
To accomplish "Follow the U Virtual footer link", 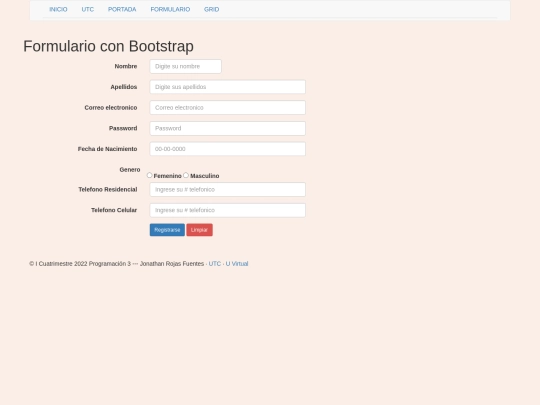I will 237,264.
